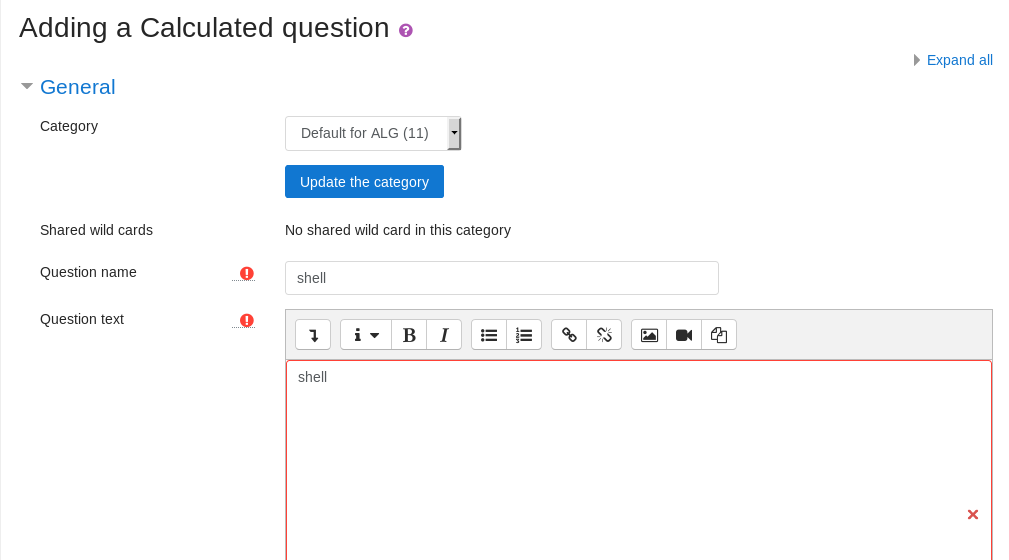Click the required icon next to Question name
Viewport: 1009px width, 560px height.
[x=246, y=273]
